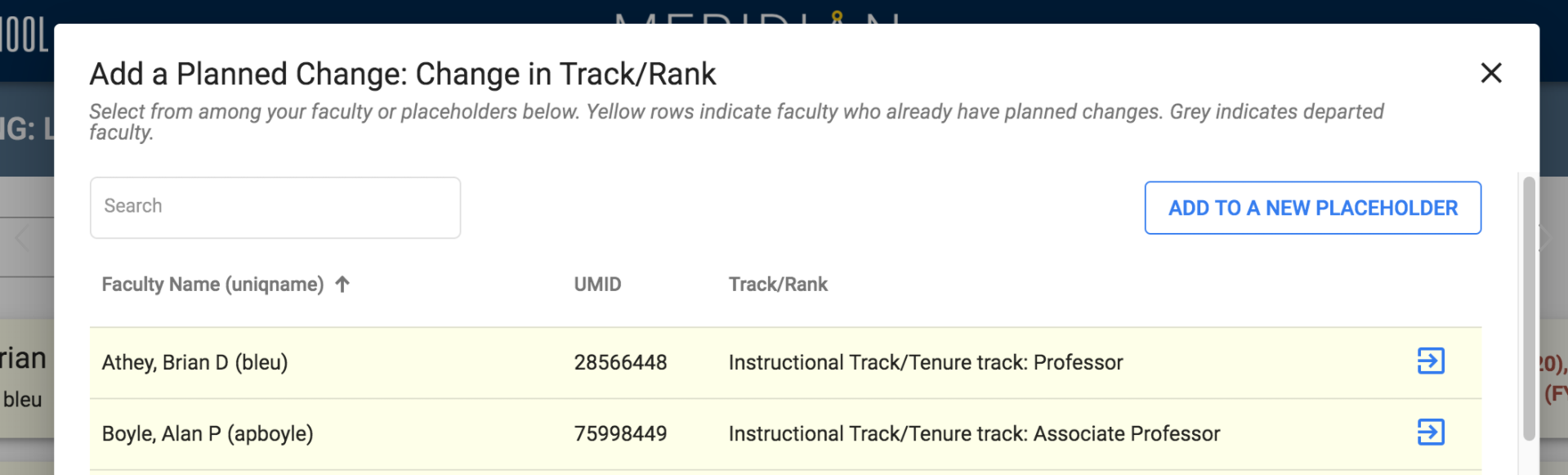Select Boyle, Alan P using row arrow icon
1568x475 pixels.
pos(1431,432)
